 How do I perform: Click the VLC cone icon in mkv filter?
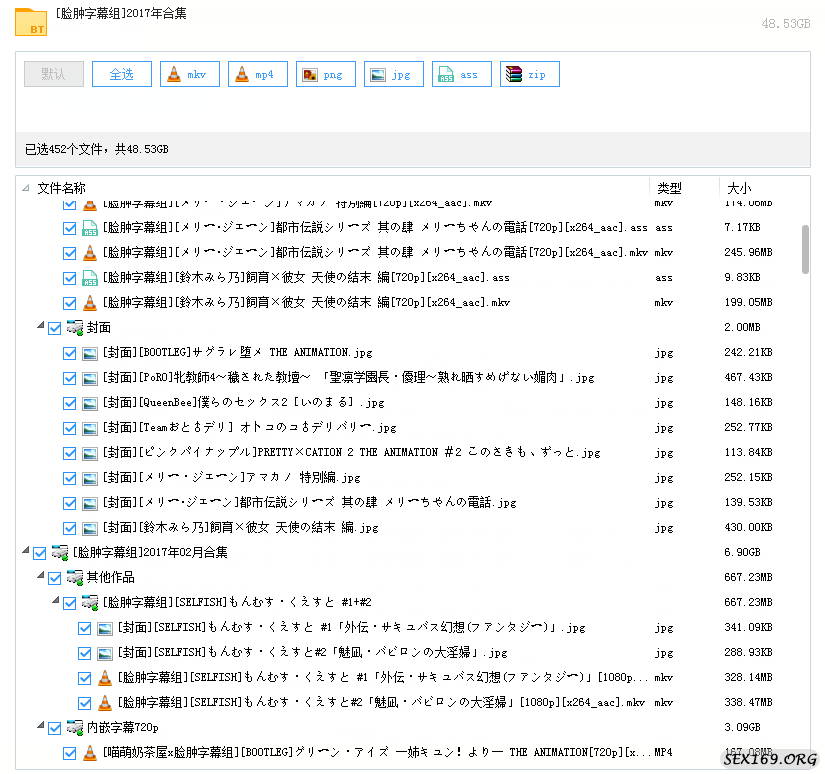coord(174,75)
